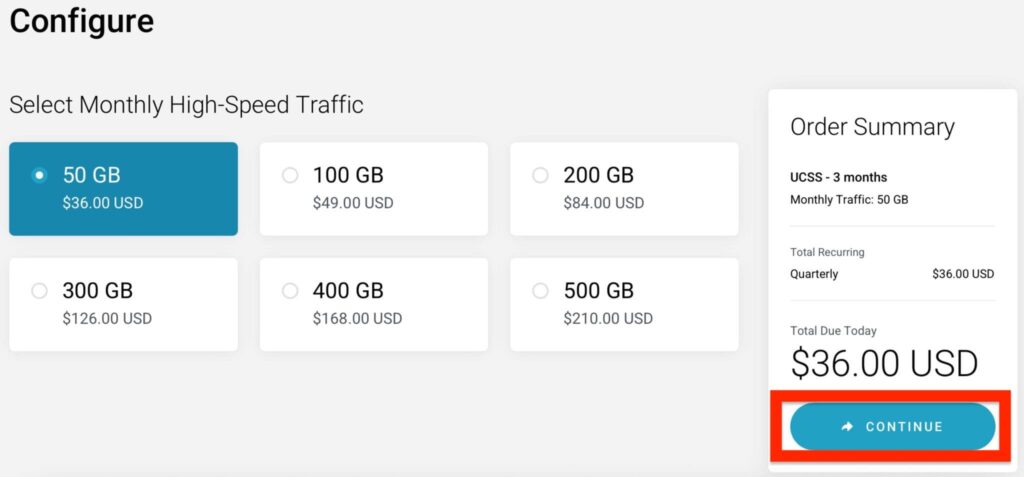Click the $210.00 USD price text

coord(607,319)
